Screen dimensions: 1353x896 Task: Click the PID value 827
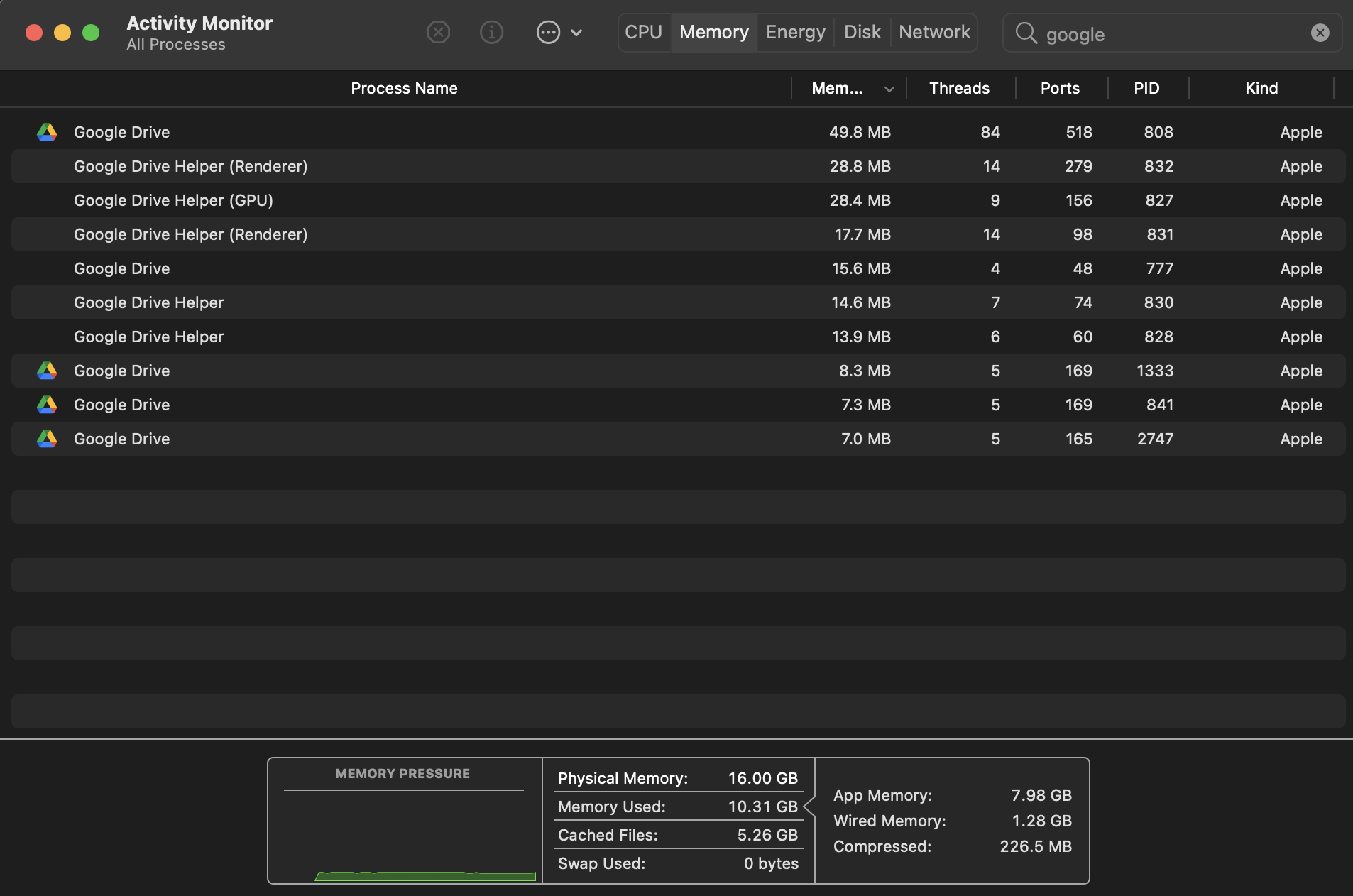point(1159,200)
